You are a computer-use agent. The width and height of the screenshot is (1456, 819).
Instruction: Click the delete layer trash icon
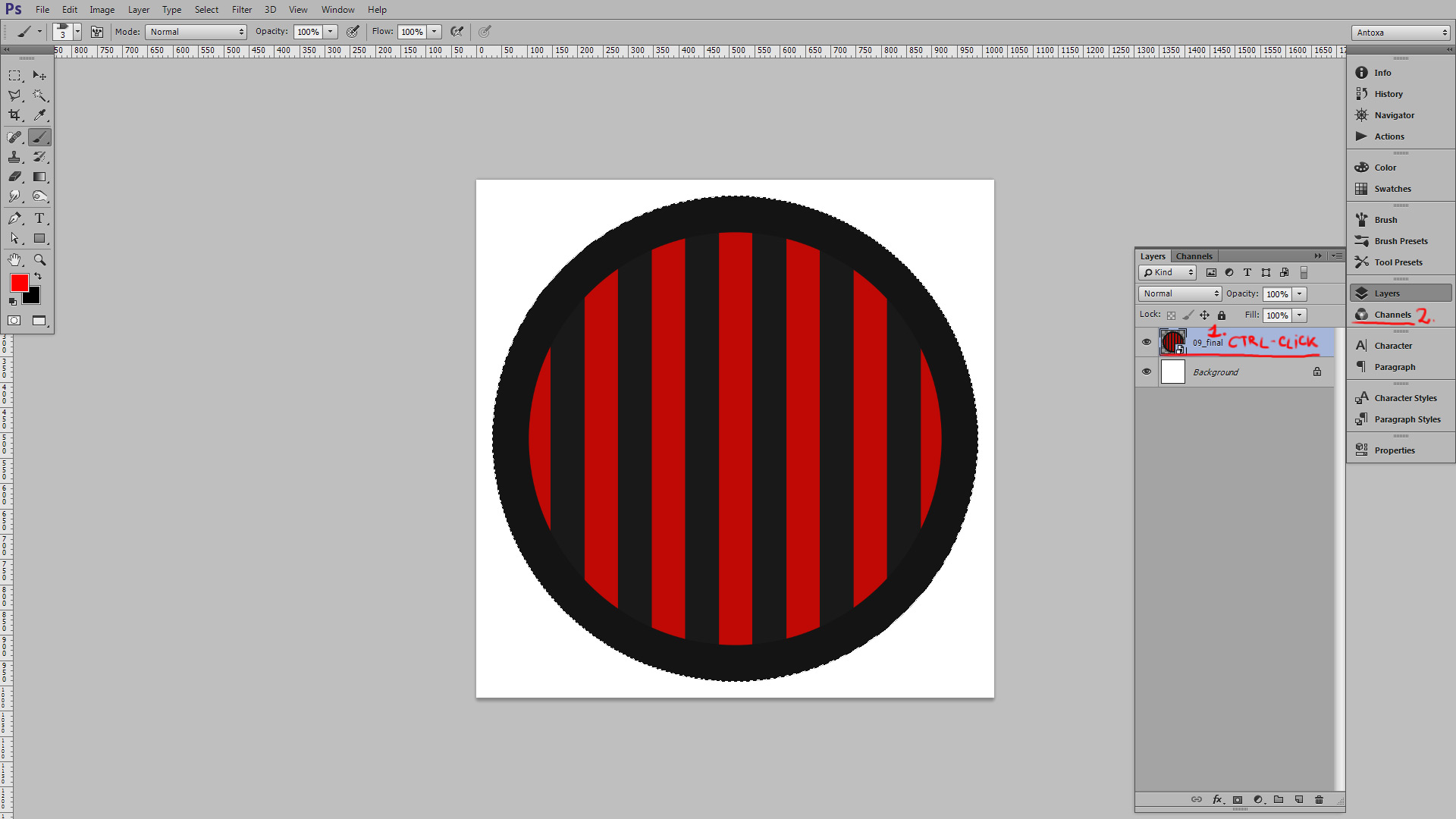pyautogui.click(x=1319, y=799)
